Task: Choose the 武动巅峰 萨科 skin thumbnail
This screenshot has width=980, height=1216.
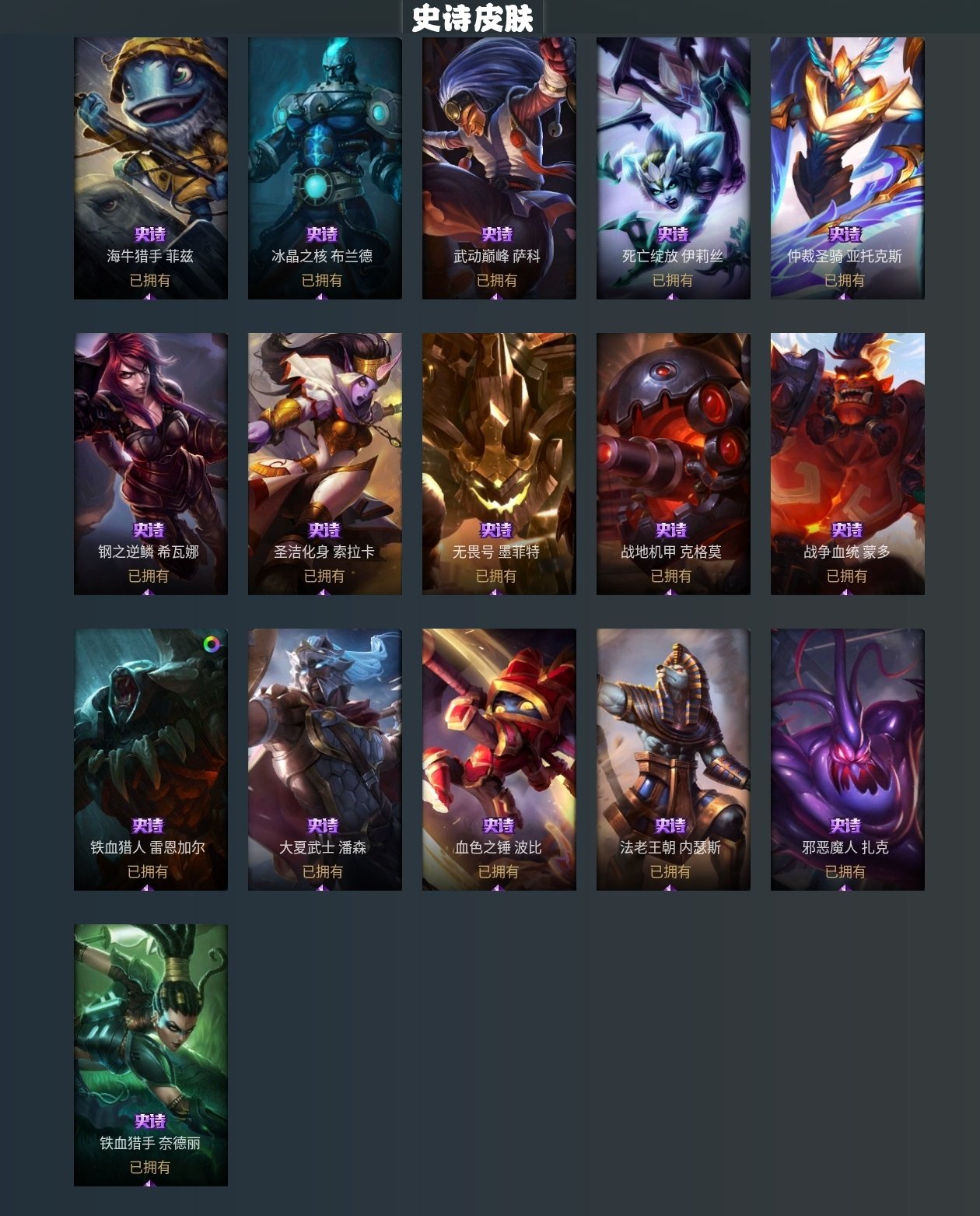Action: pyautogui.click(x=499, y=168)
